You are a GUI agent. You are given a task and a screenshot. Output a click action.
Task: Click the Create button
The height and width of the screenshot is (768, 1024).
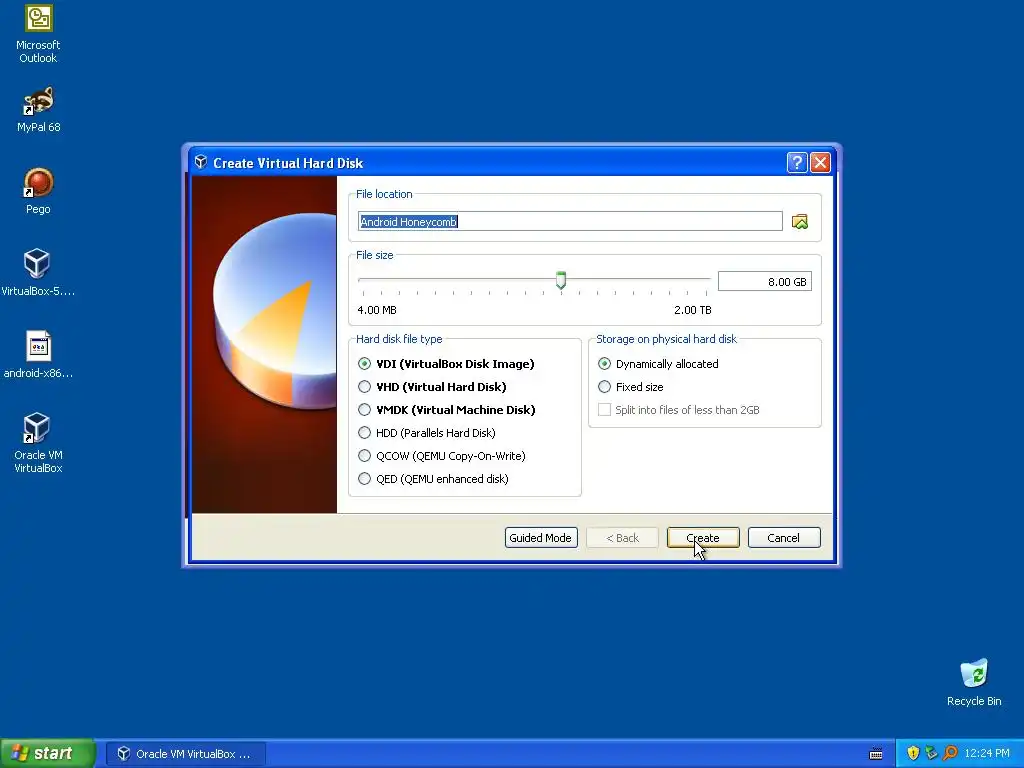[703, 537]
